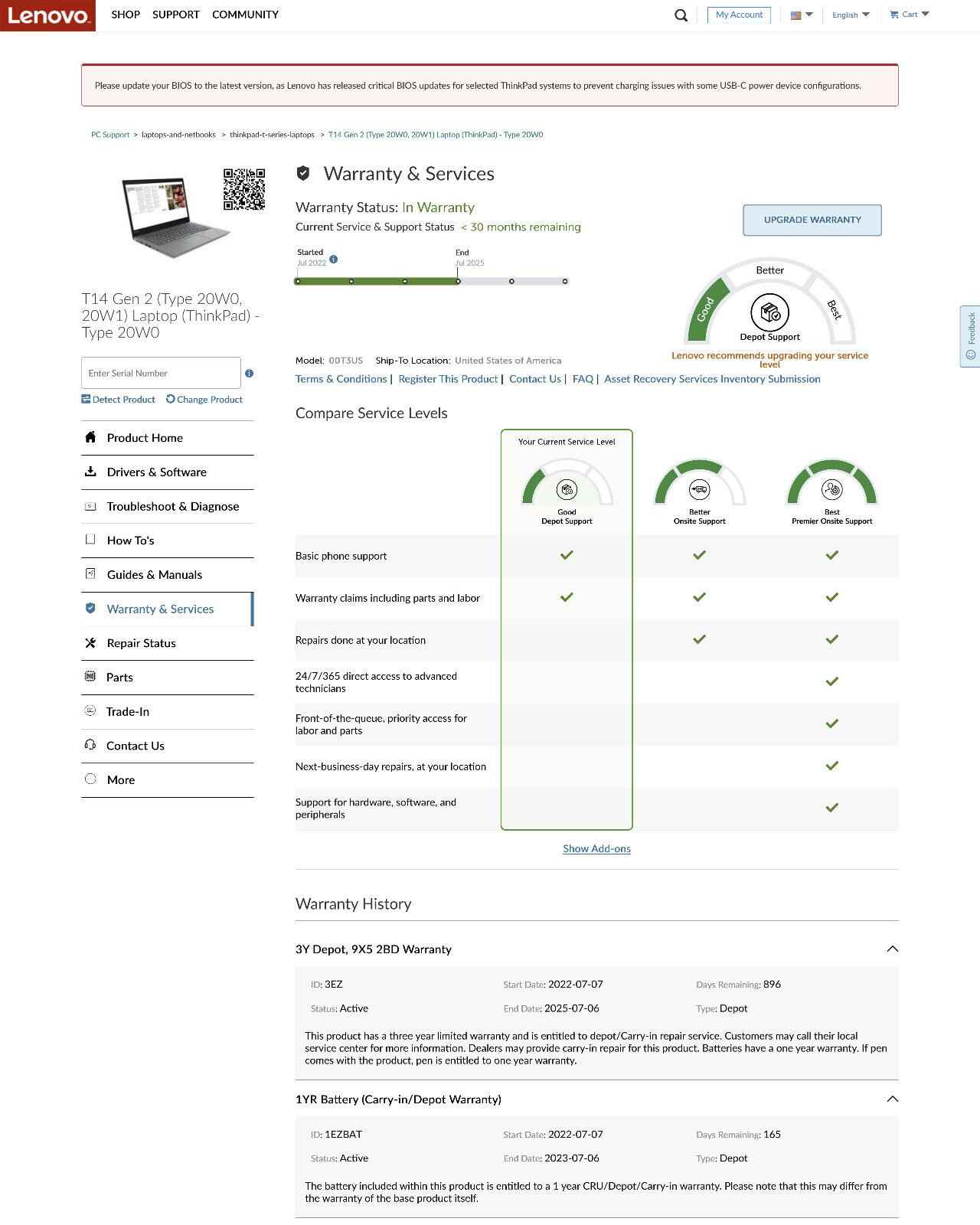Click the Troubleshoot & Diagnose icon
This screenshot has width=980, height=1225.
click(90, 506)
